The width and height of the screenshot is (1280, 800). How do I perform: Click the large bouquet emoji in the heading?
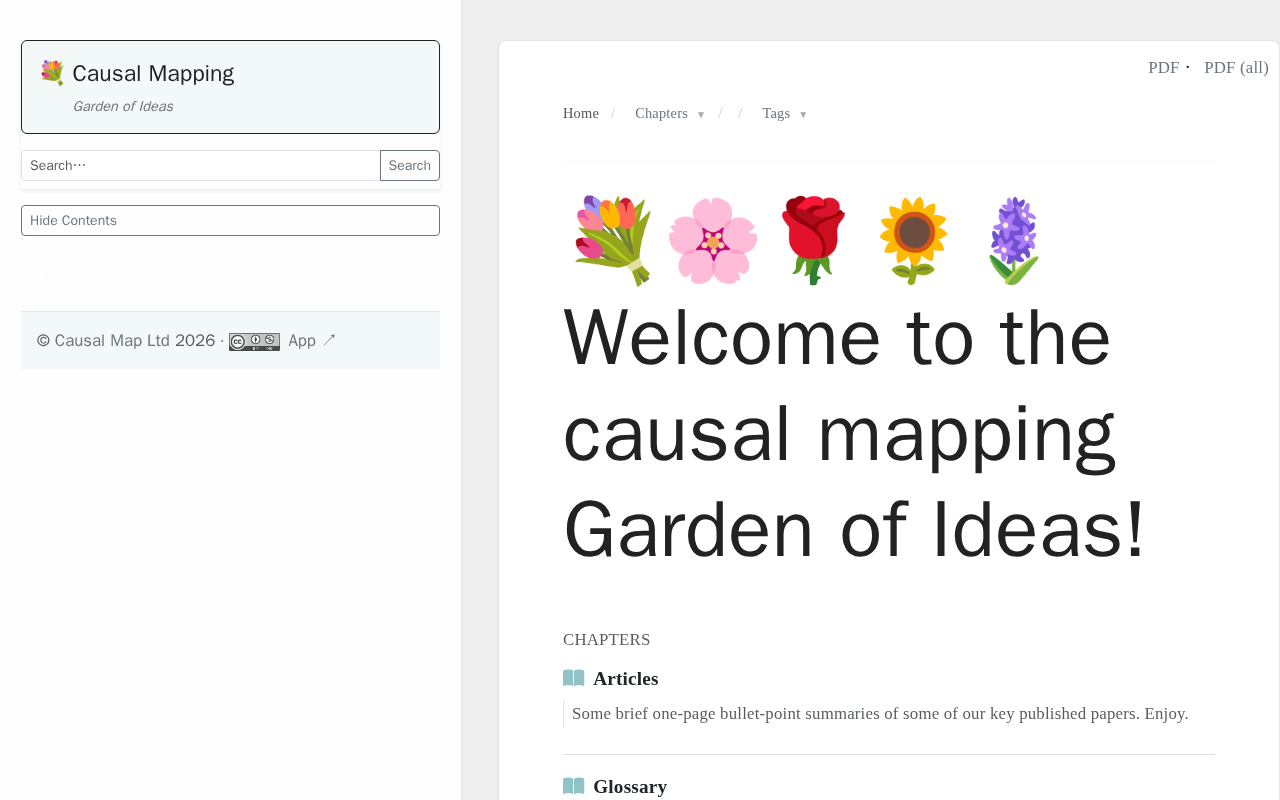[612, 241]
